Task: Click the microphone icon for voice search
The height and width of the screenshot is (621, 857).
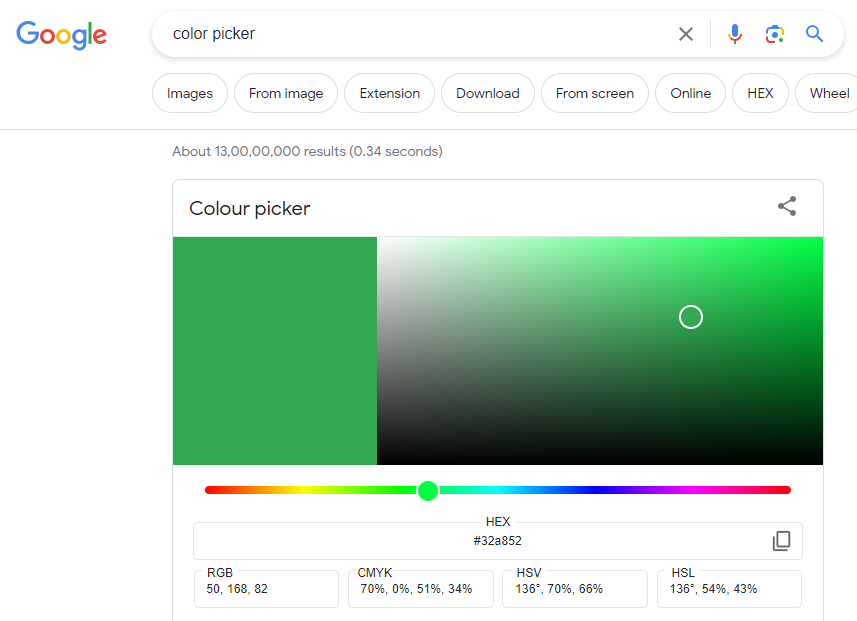Action: [x=735, y=33]
